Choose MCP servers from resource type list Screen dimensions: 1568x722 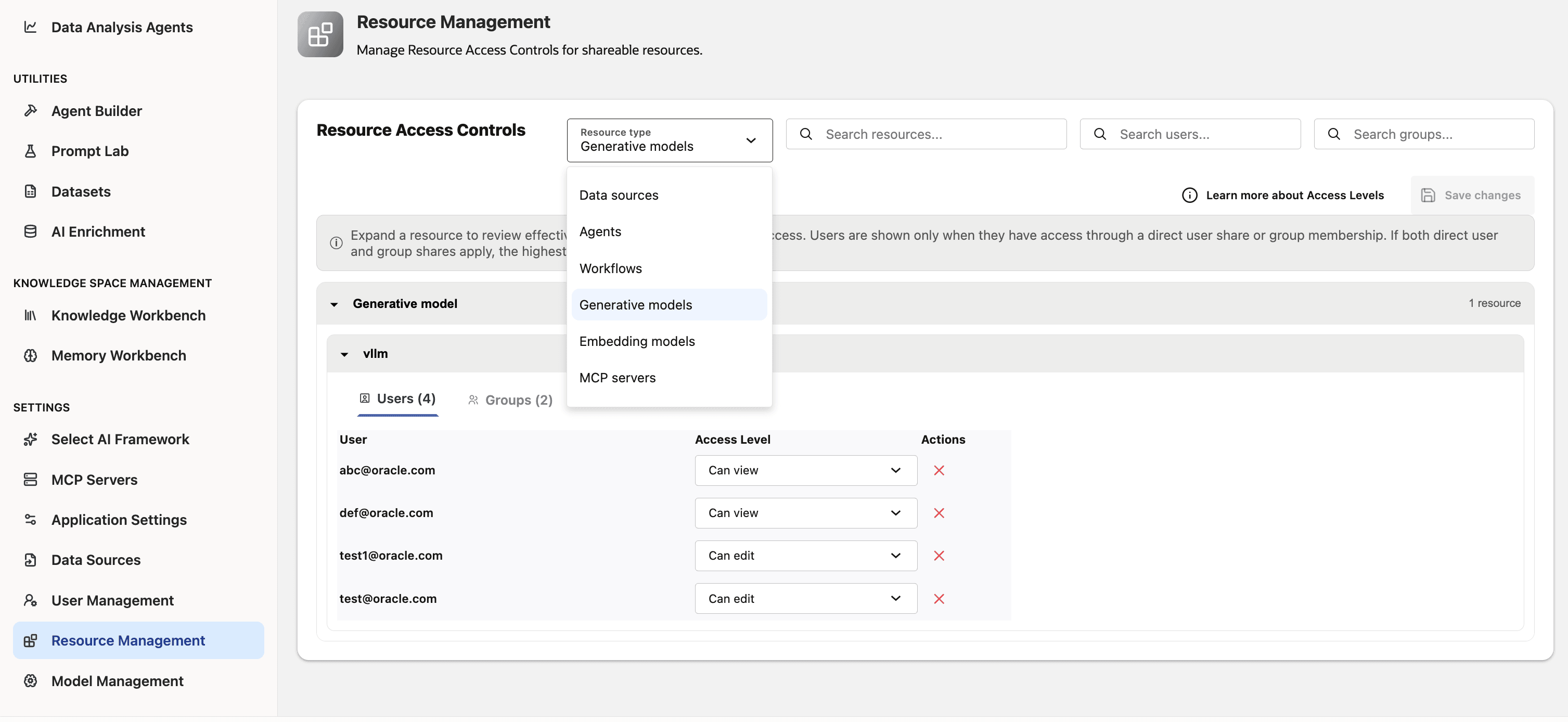click(669, 378)
